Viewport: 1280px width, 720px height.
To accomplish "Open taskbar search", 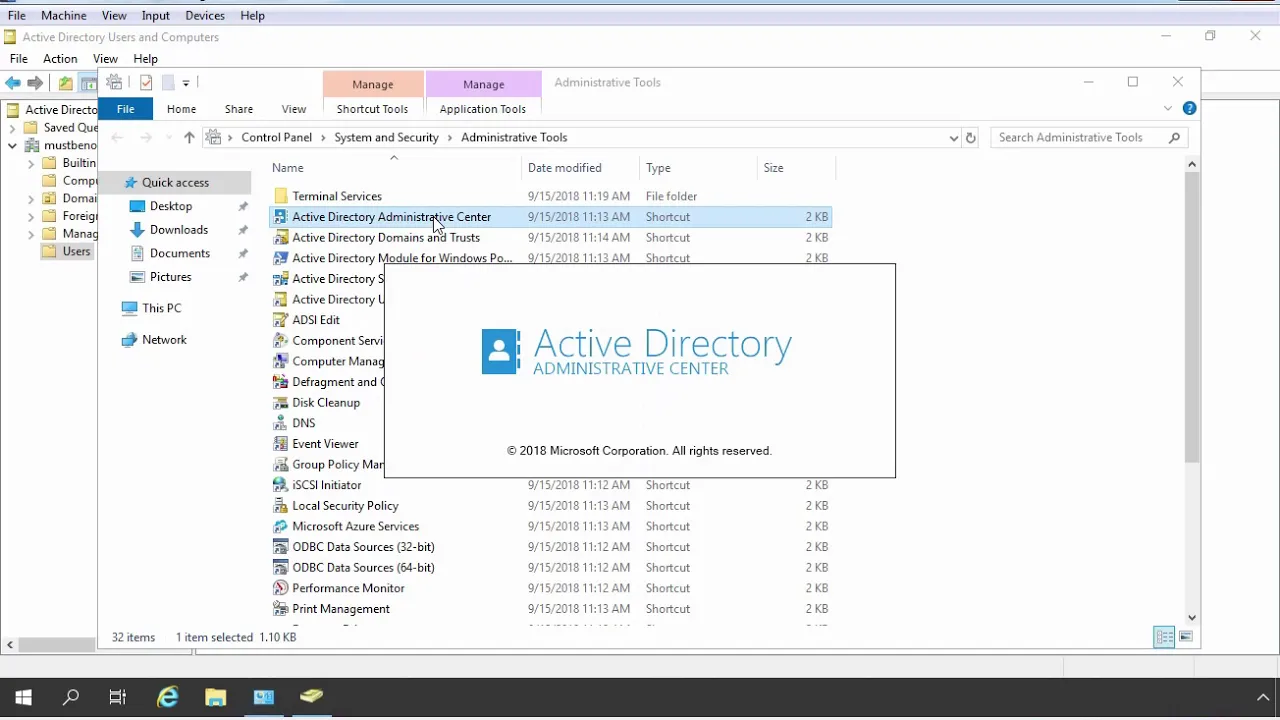I will [x=71, y=697].
